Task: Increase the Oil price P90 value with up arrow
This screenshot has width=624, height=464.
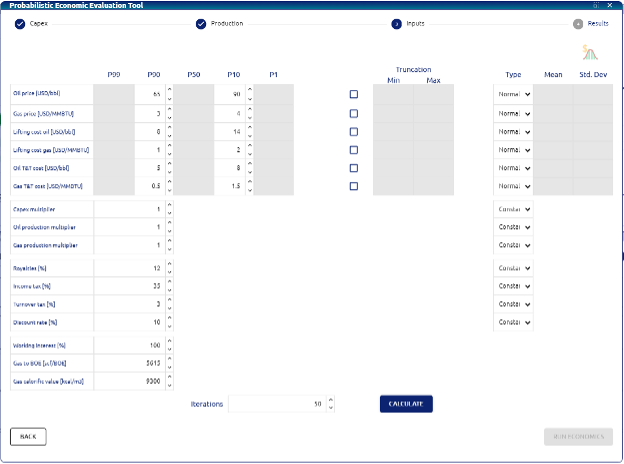Action: [169, 89]
